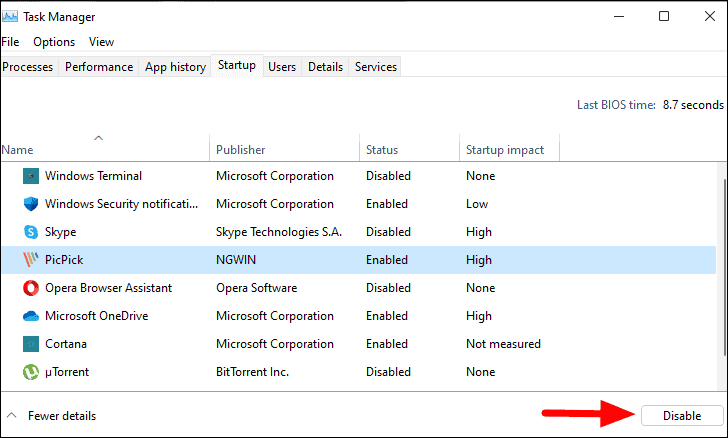This screenshot has height=438, width=728.
Task: Sort list by Startup impact header
Action: pos(505,150)
